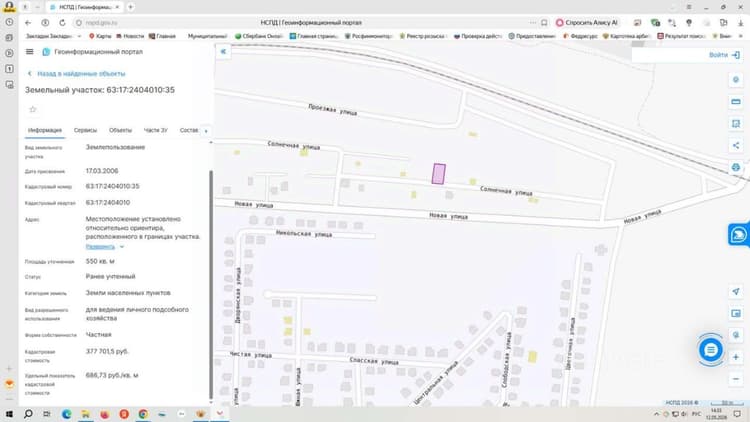This screenshot has width=750, height=422.
Task: Reload the page
Action: pos(62,22)
